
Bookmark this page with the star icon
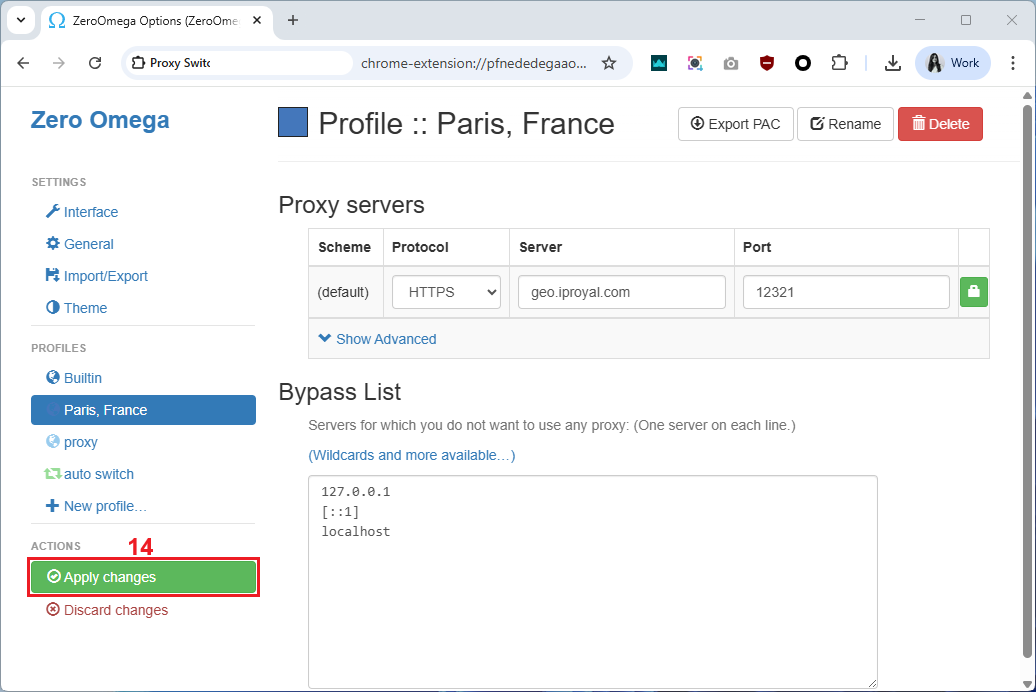point(608,63)
